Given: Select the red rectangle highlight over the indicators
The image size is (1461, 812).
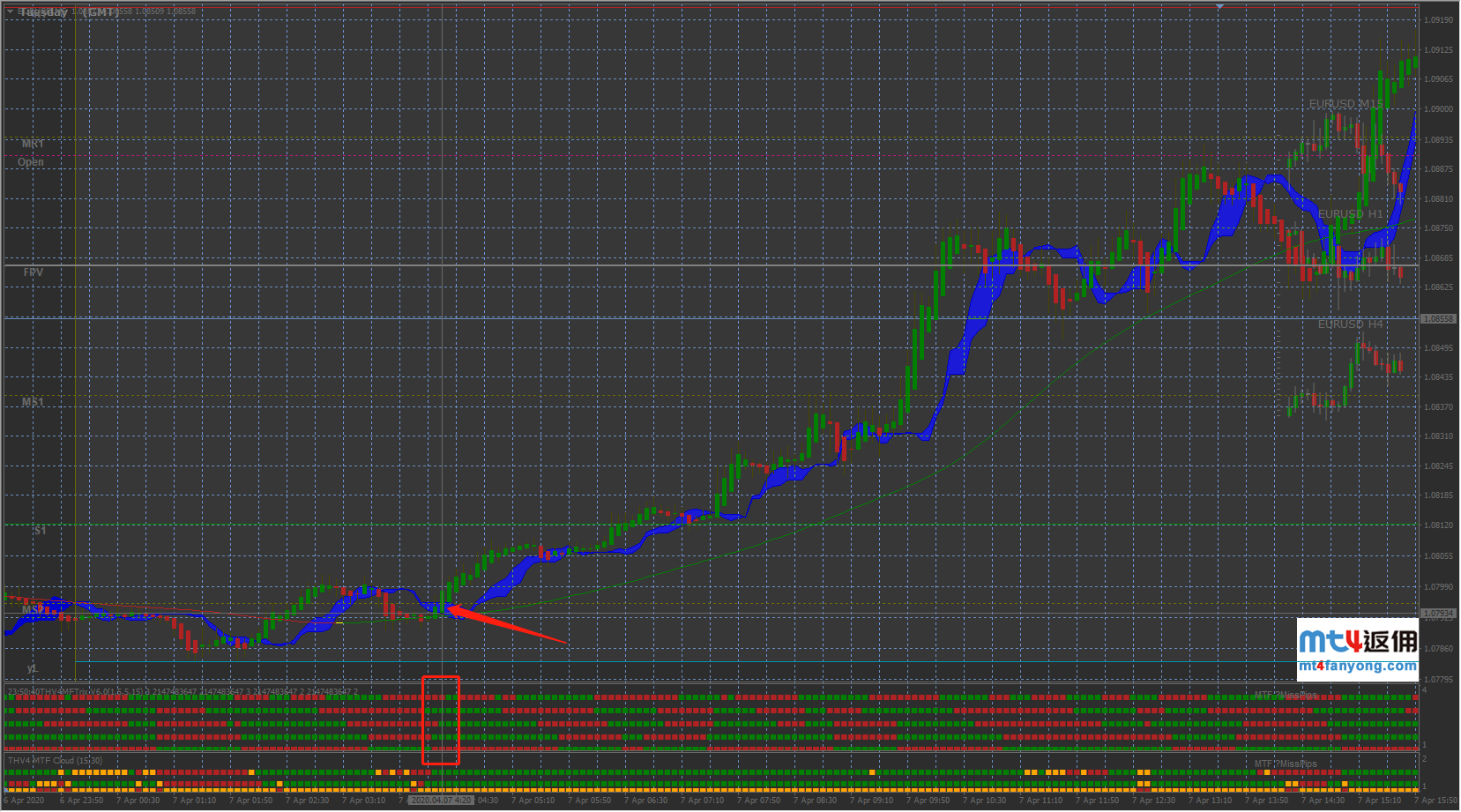Looking at the screenshot, I should click(x=440, y=719).
